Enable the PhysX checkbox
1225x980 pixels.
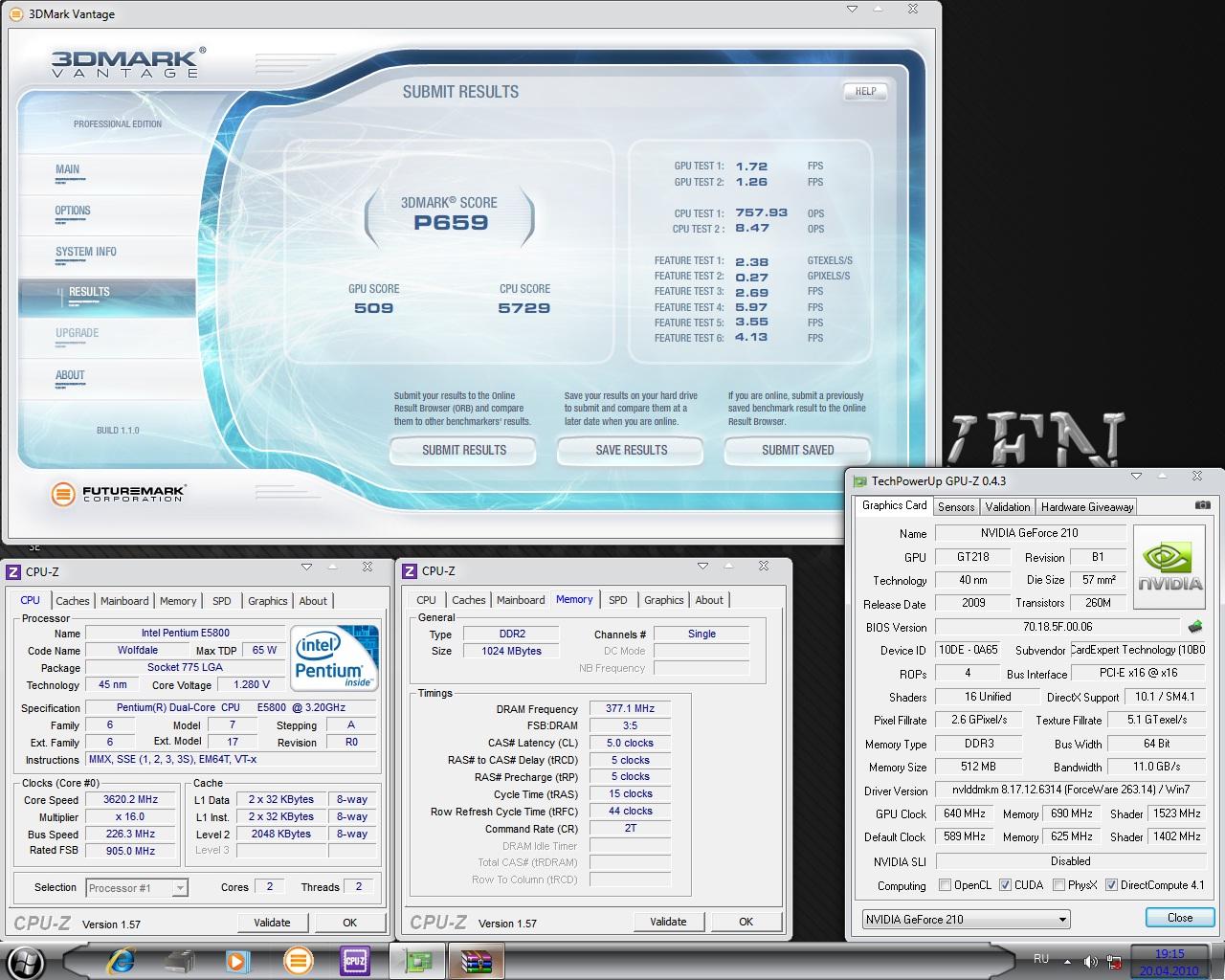point(1058,885)
